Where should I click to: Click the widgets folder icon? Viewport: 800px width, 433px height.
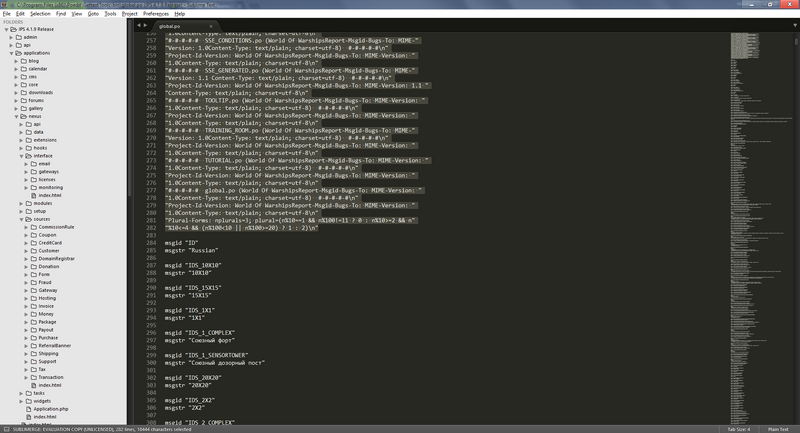point(27,400)
